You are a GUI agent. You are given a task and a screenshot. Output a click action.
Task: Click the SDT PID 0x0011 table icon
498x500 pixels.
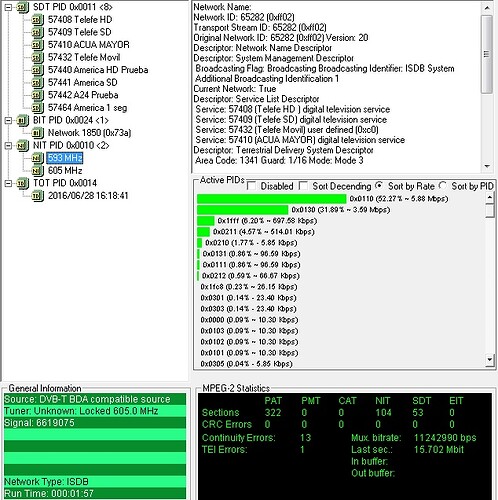pos(23,7)
